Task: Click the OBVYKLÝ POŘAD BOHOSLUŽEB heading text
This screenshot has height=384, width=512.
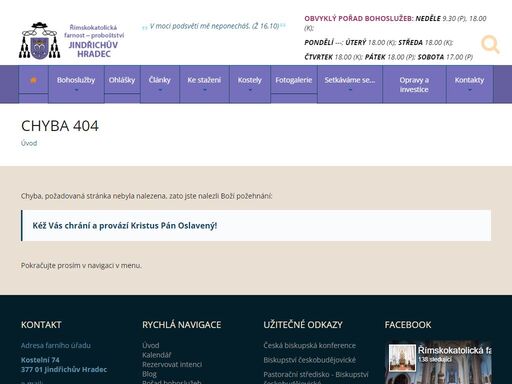Action: click(x=359, y=19)
